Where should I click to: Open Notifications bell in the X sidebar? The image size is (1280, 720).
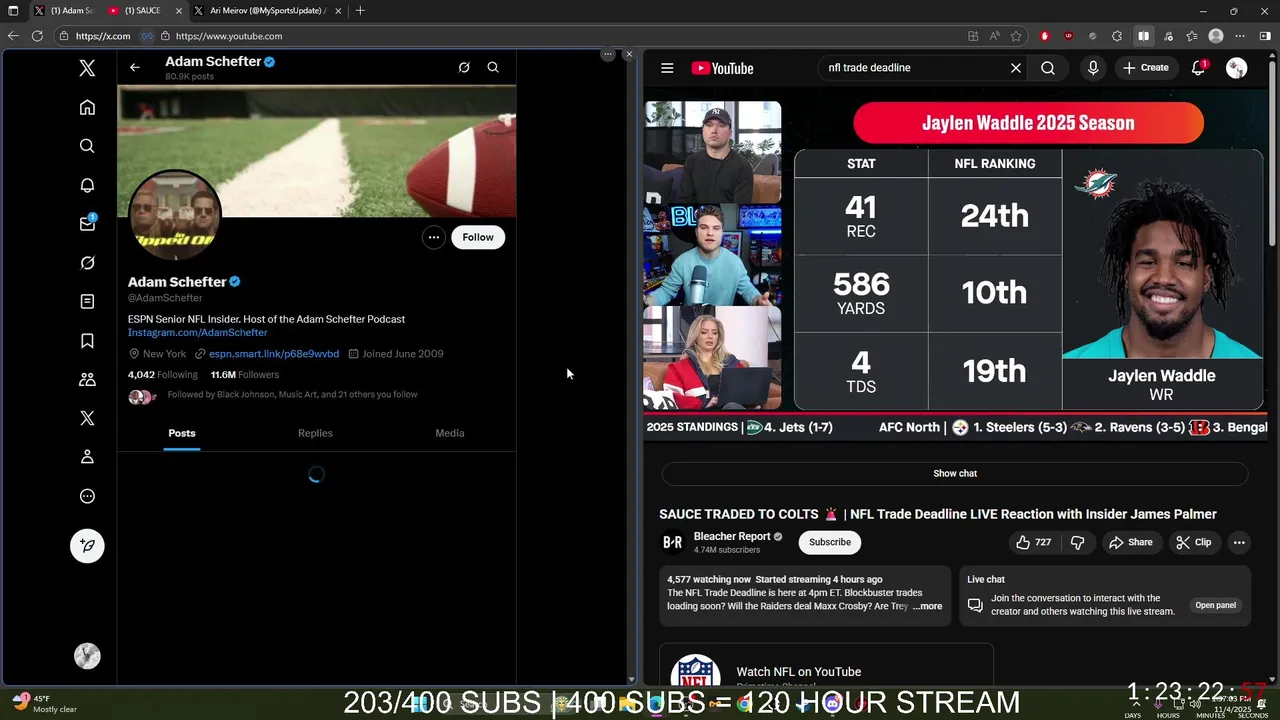[87, 185]
